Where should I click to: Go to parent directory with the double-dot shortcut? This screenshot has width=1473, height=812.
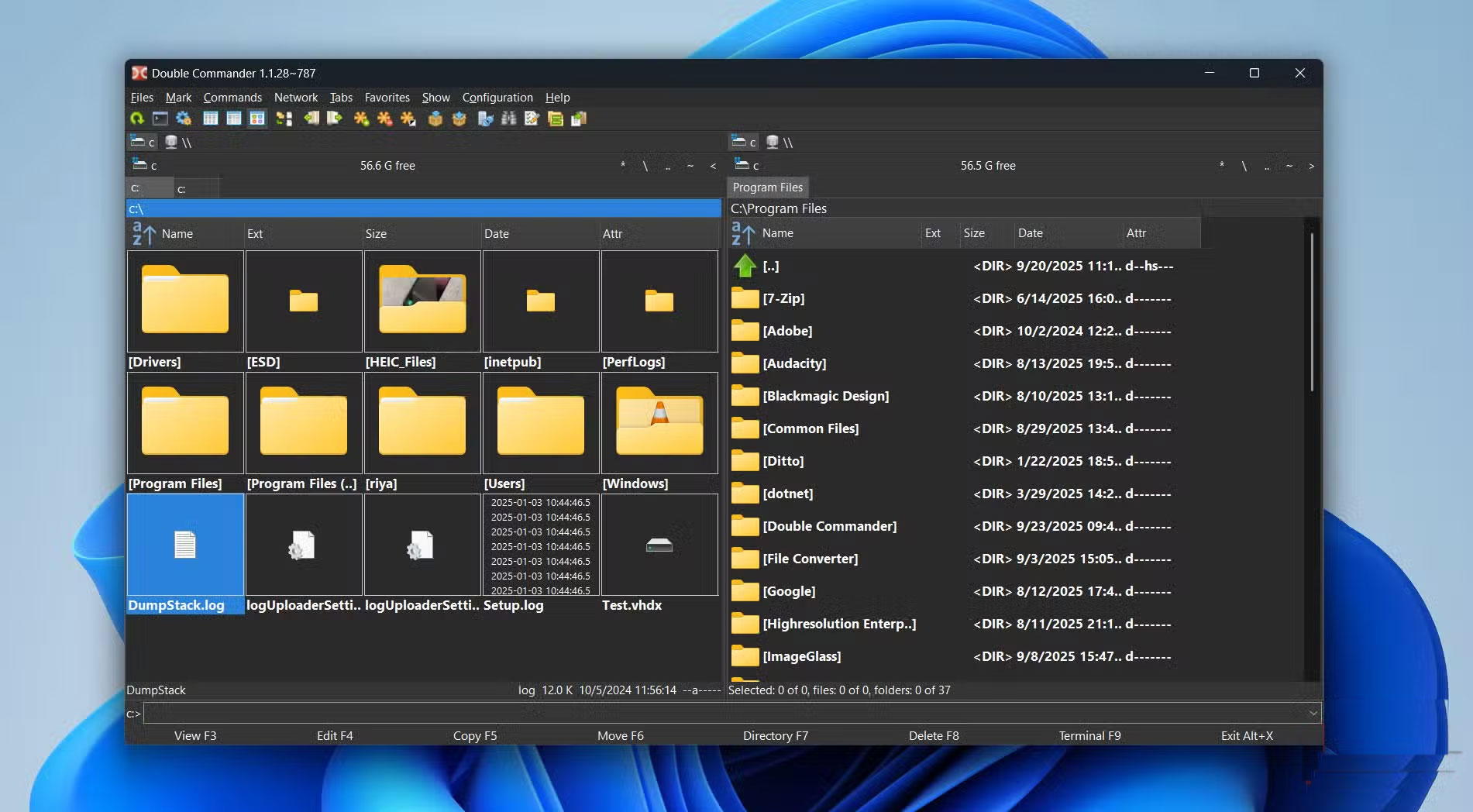pos(668,165)
